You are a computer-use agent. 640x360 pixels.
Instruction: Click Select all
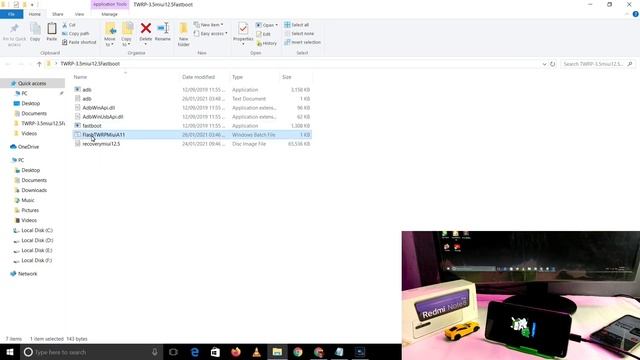pyautogui.click(x=297, y=25)
